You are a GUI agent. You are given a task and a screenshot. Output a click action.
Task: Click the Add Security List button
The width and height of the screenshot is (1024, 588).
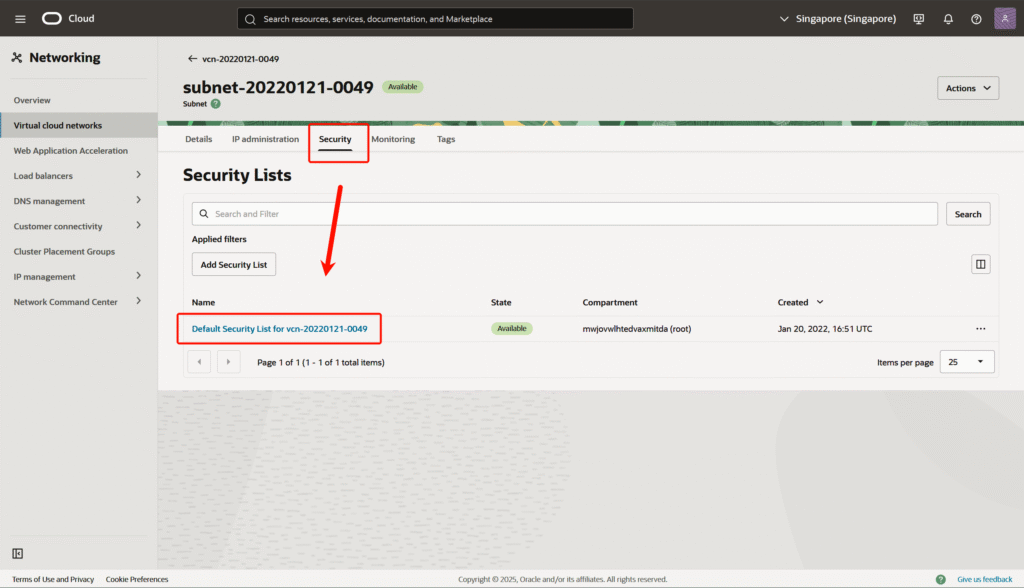click(234, 264)
